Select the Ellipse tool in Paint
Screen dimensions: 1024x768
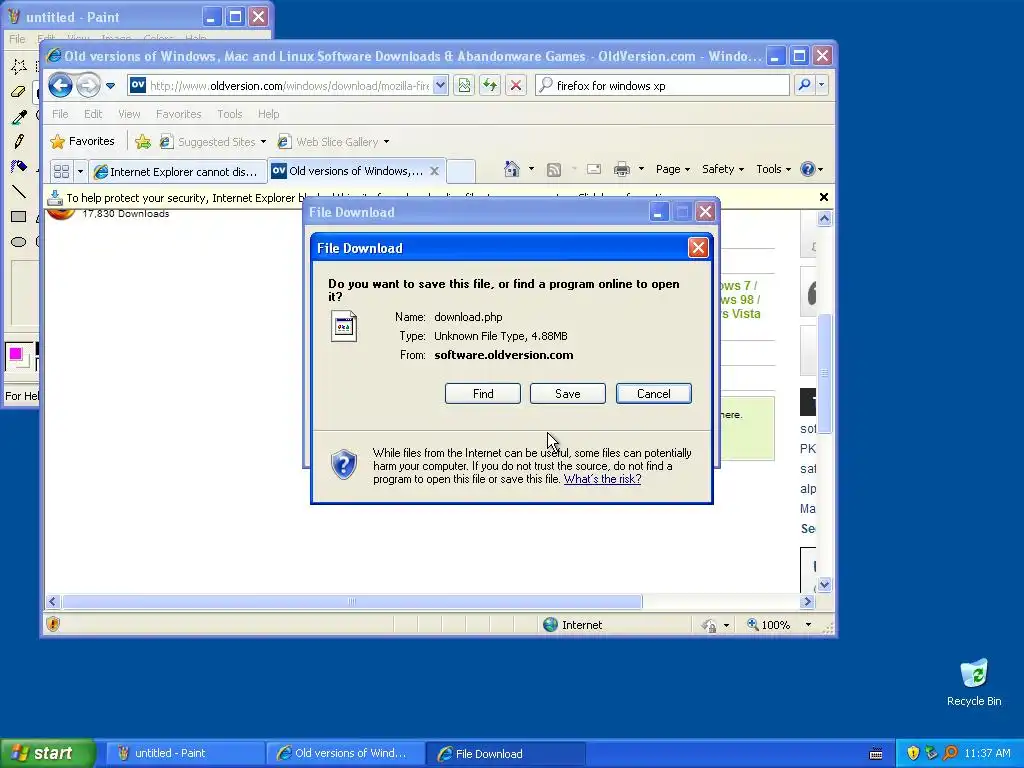click(x=19, y=242)
